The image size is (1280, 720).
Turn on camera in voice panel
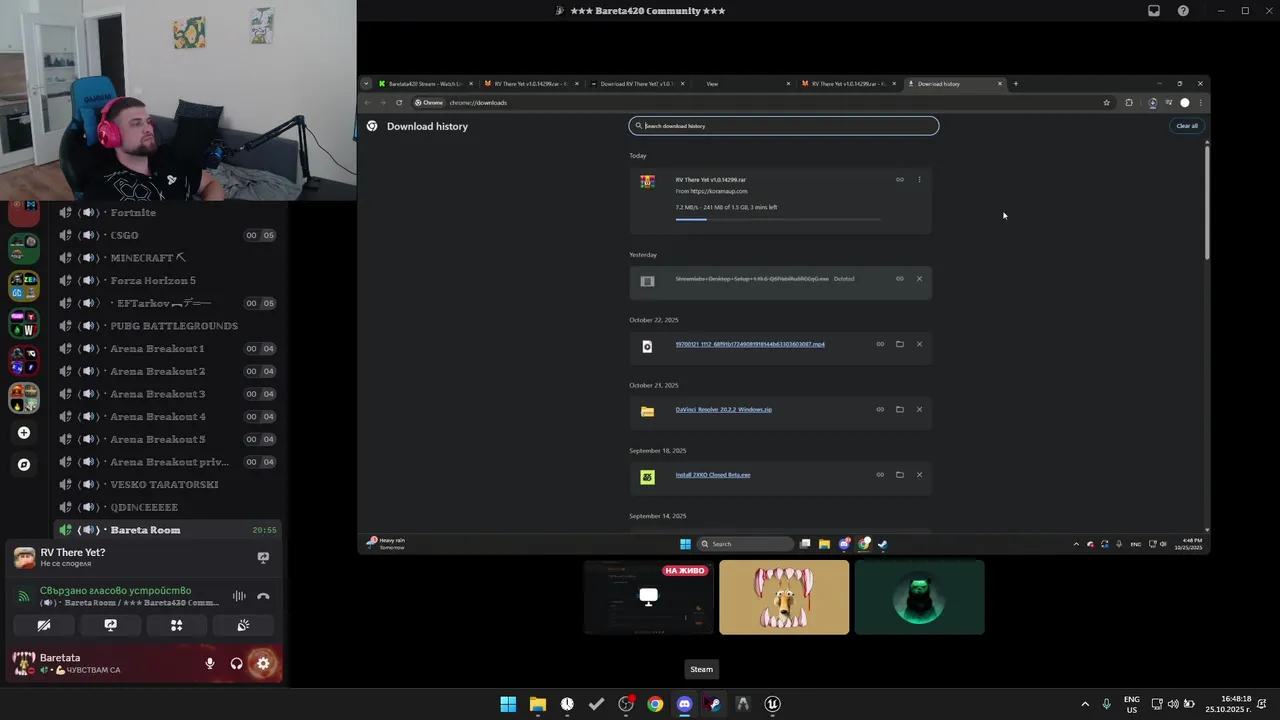44,625
